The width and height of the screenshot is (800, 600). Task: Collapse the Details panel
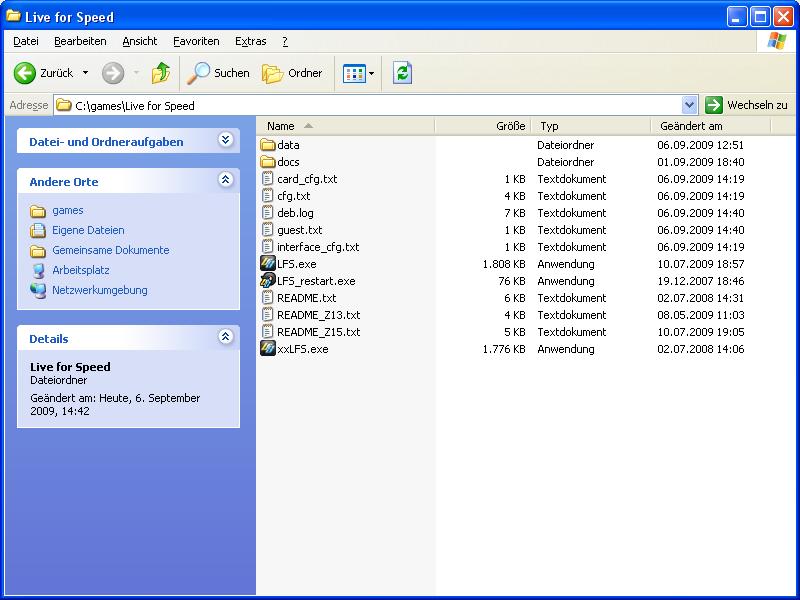point(226,337)
